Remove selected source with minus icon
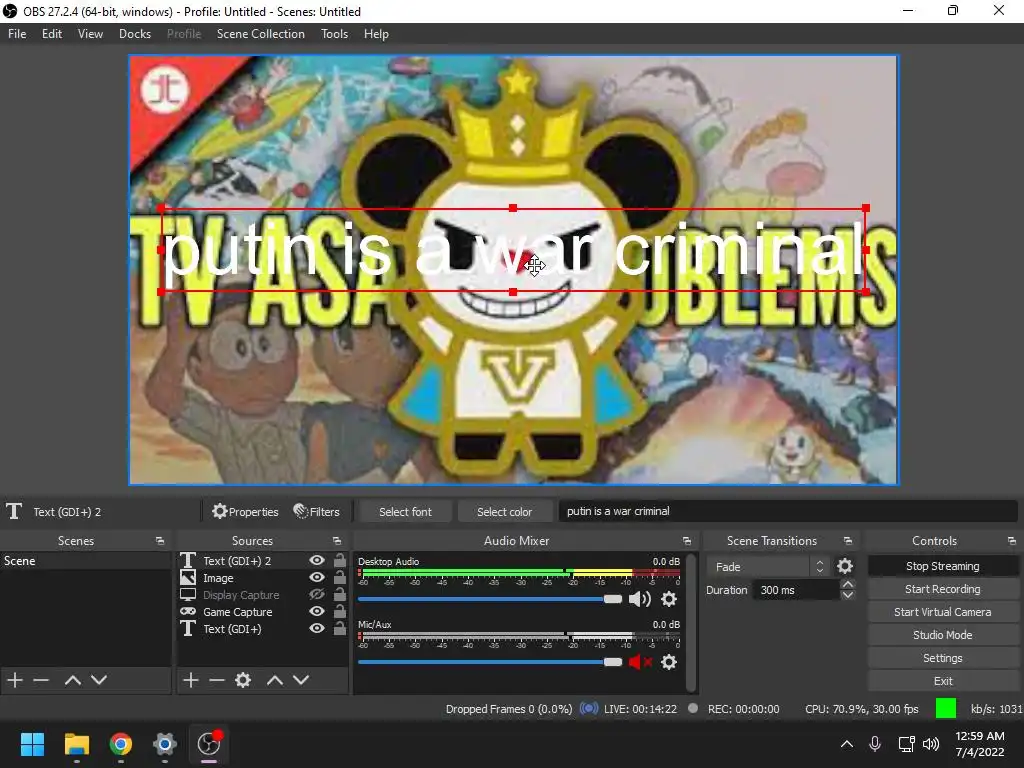1024x768 pixels. coord(217,680)
